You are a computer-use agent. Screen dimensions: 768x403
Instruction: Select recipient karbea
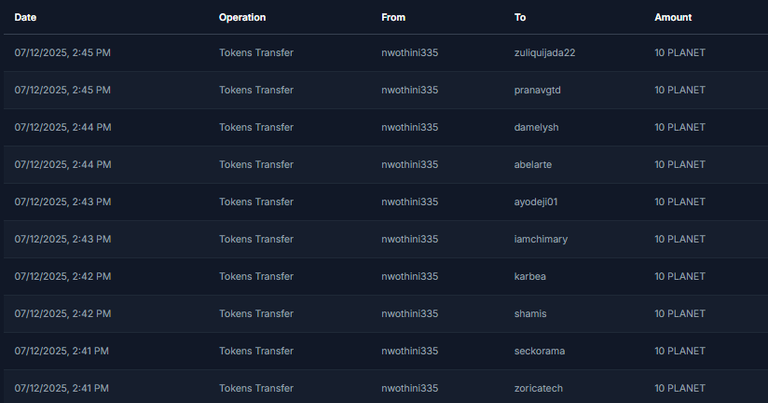point(529,276)
